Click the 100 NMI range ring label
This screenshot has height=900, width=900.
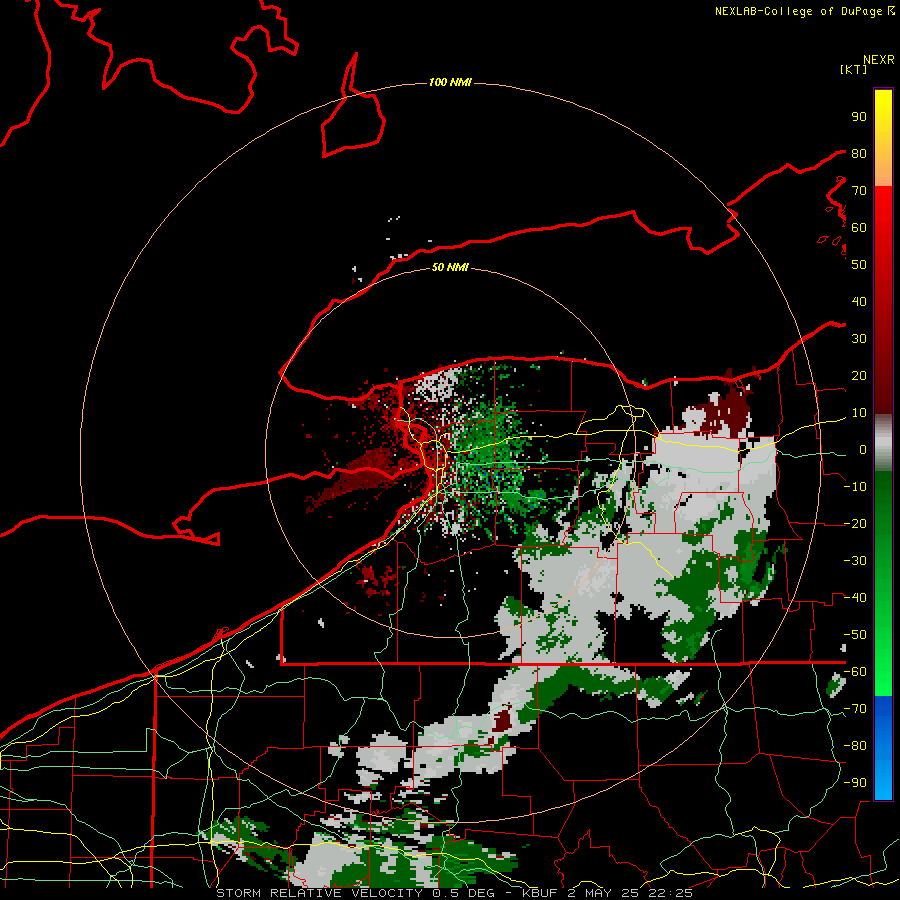pyautogui.click(x=450, y=82)
